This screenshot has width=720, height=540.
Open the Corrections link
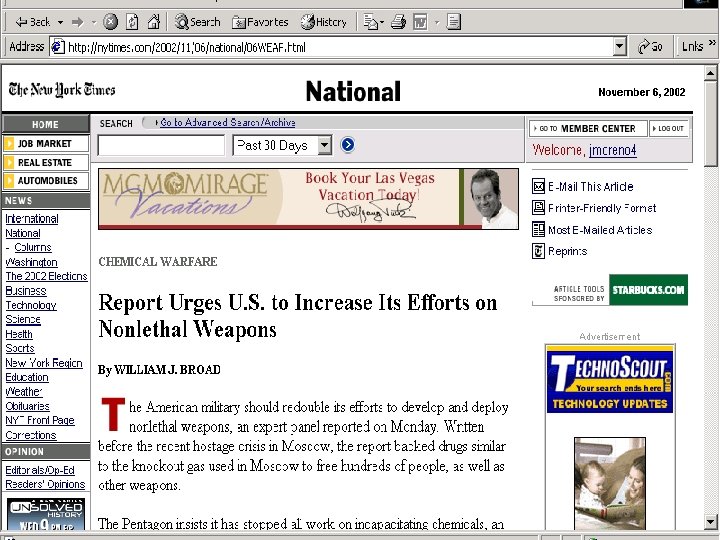pyautogui.click(x=31, y=435)
